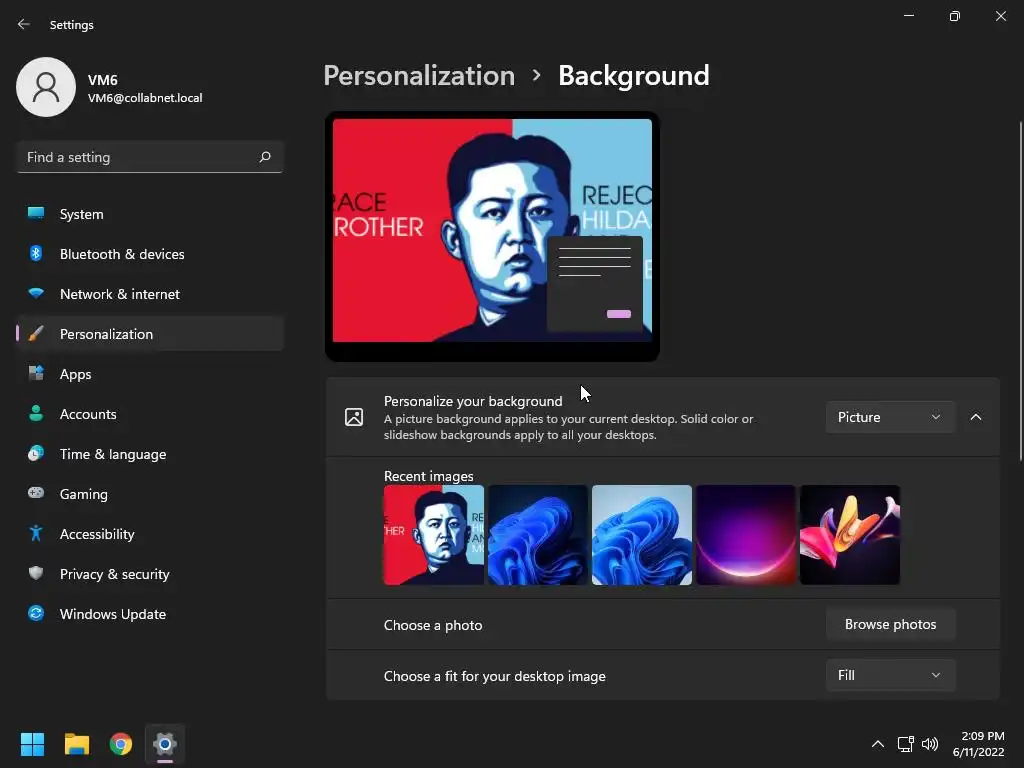The height and width of the screenshot is (768, 1024).
Task: Click the volume speaker tray icon
Action: pos(930,744)
